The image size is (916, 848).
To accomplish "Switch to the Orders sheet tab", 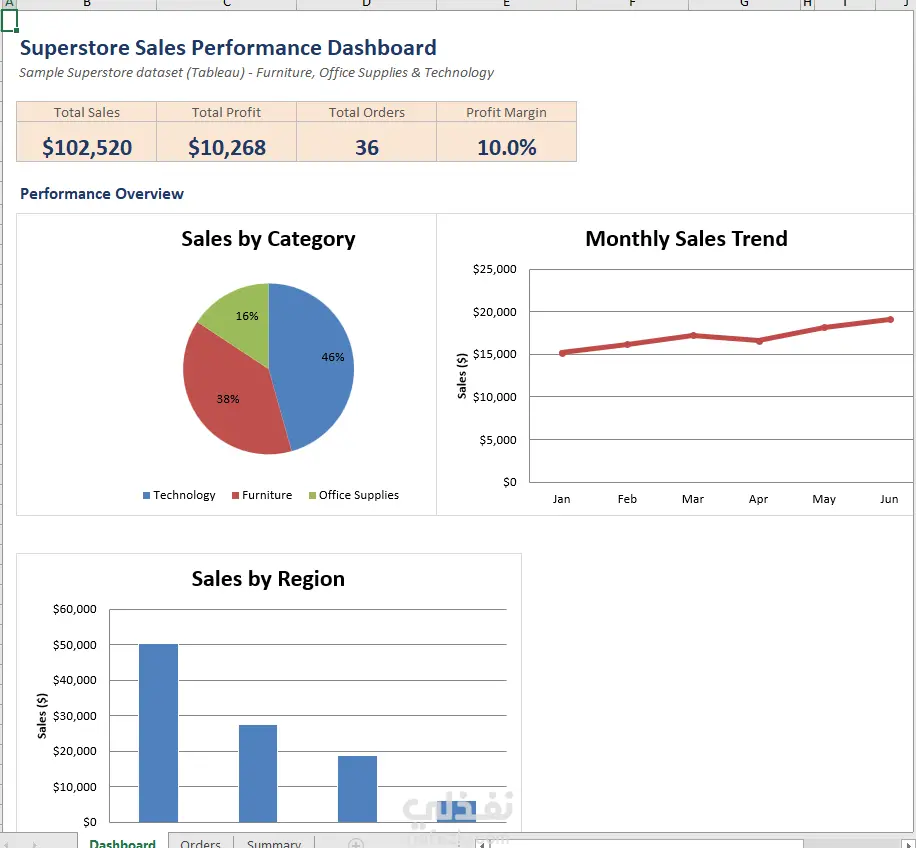I will pyautogui.click(x=200, y=843).
